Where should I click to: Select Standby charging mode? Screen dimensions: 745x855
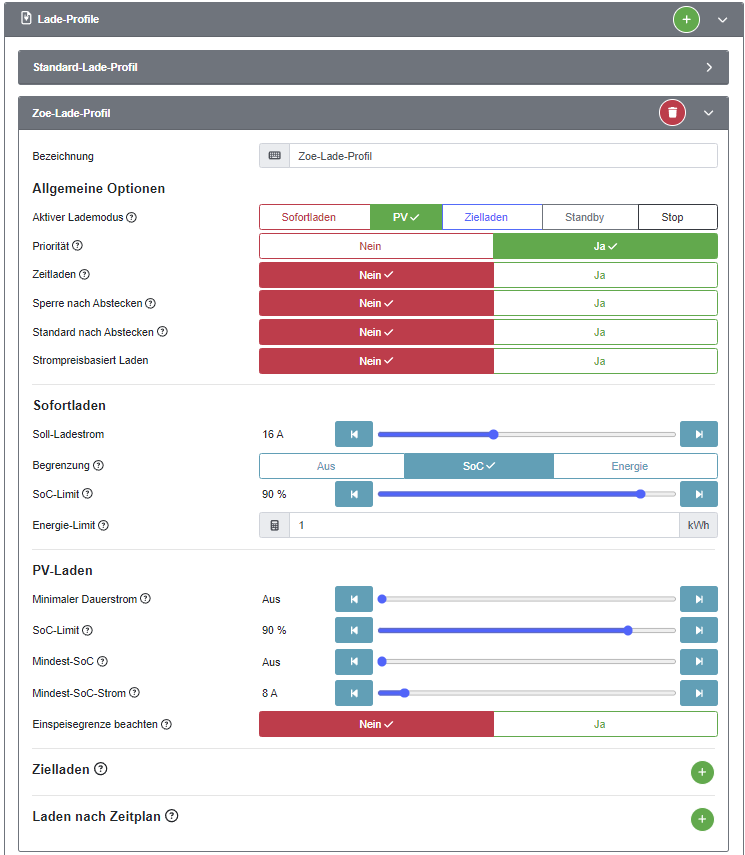[590, 217]
